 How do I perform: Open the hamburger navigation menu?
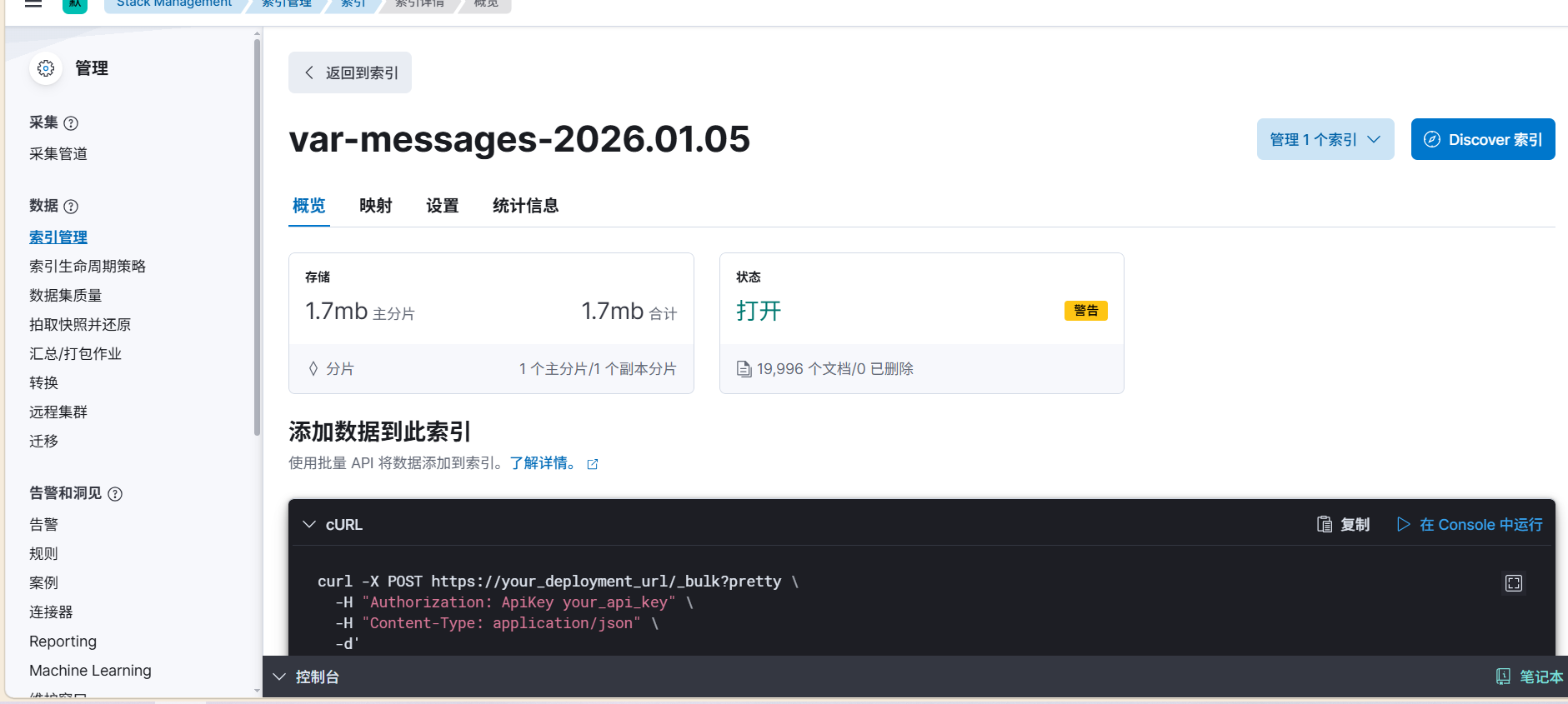point(33,3)
